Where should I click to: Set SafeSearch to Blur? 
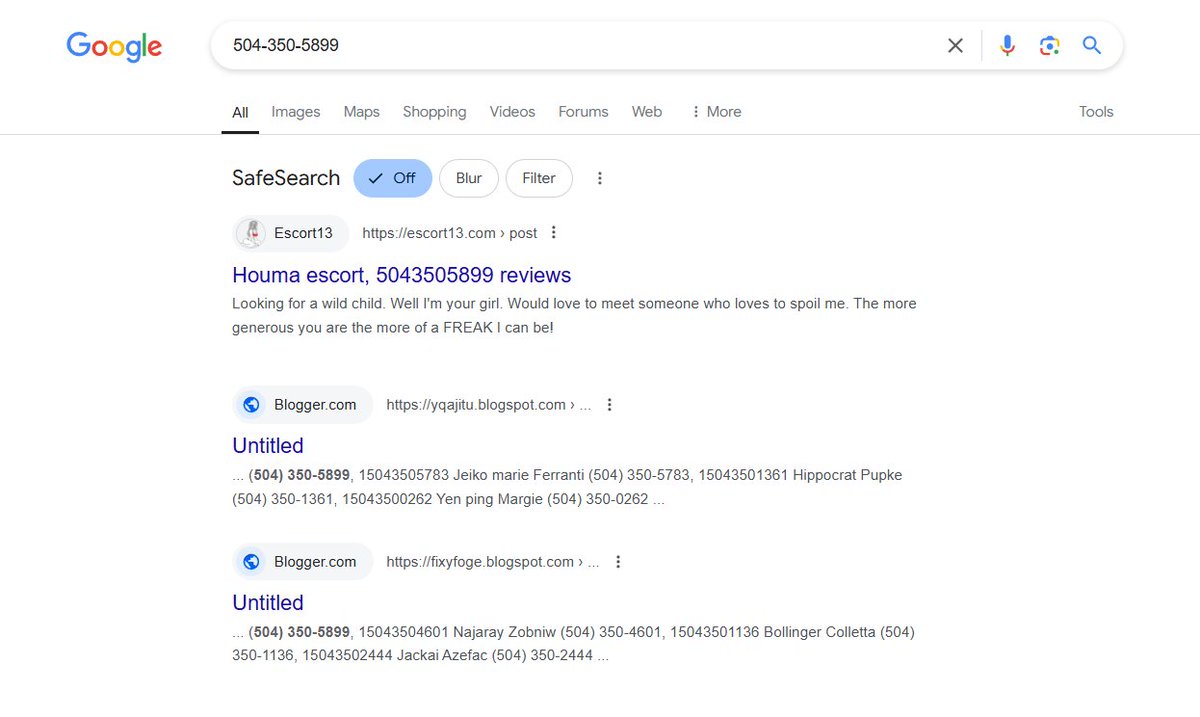(469, 178)
